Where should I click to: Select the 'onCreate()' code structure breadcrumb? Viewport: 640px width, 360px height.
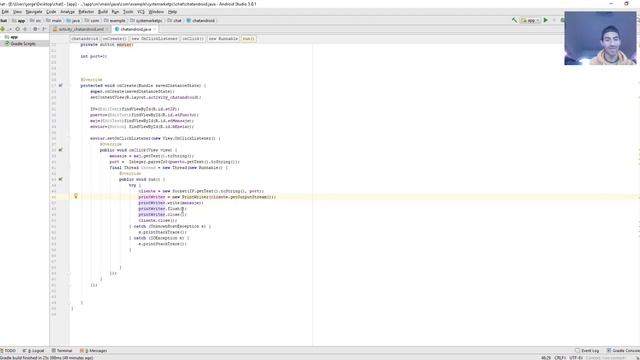click(x=114, y=39)
